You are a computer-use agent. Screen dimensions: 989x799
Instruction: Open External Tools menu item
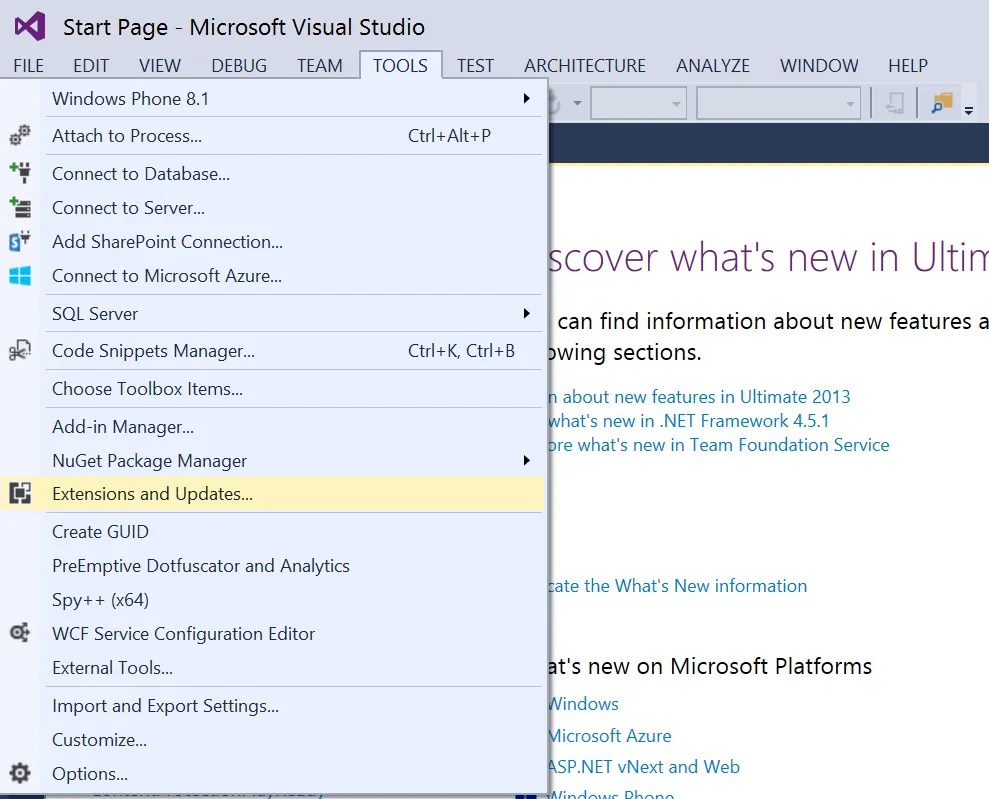pos(272,668)
